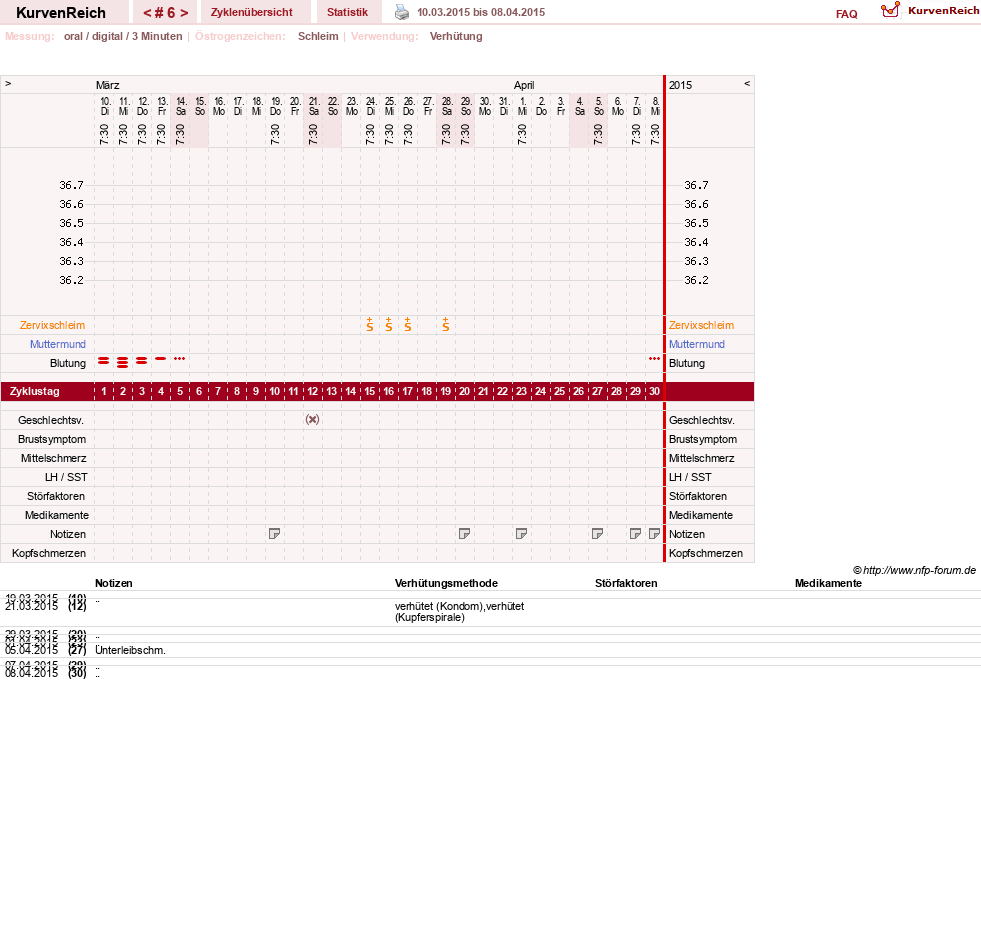This screenshot has height=937, width=981.
Task: Collapse chart with < arrow beside 2015
Action: 747,83
